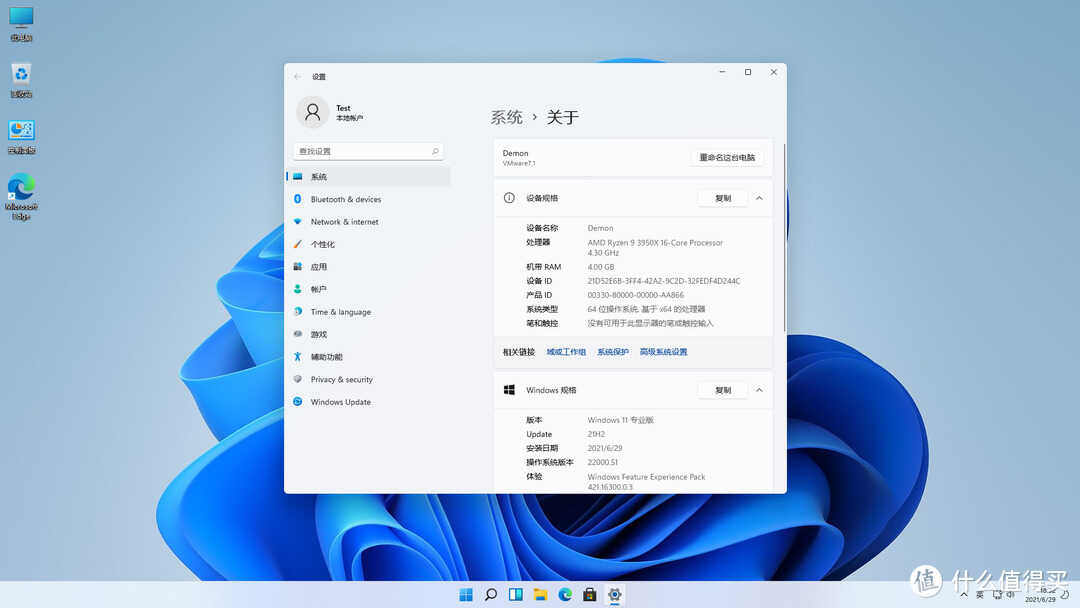Image resolution: width=1080 pixels, height=608 pixels.
Task: Copy device specs with 复制 button
Action: pyautogui.click(x=722, y=198)
